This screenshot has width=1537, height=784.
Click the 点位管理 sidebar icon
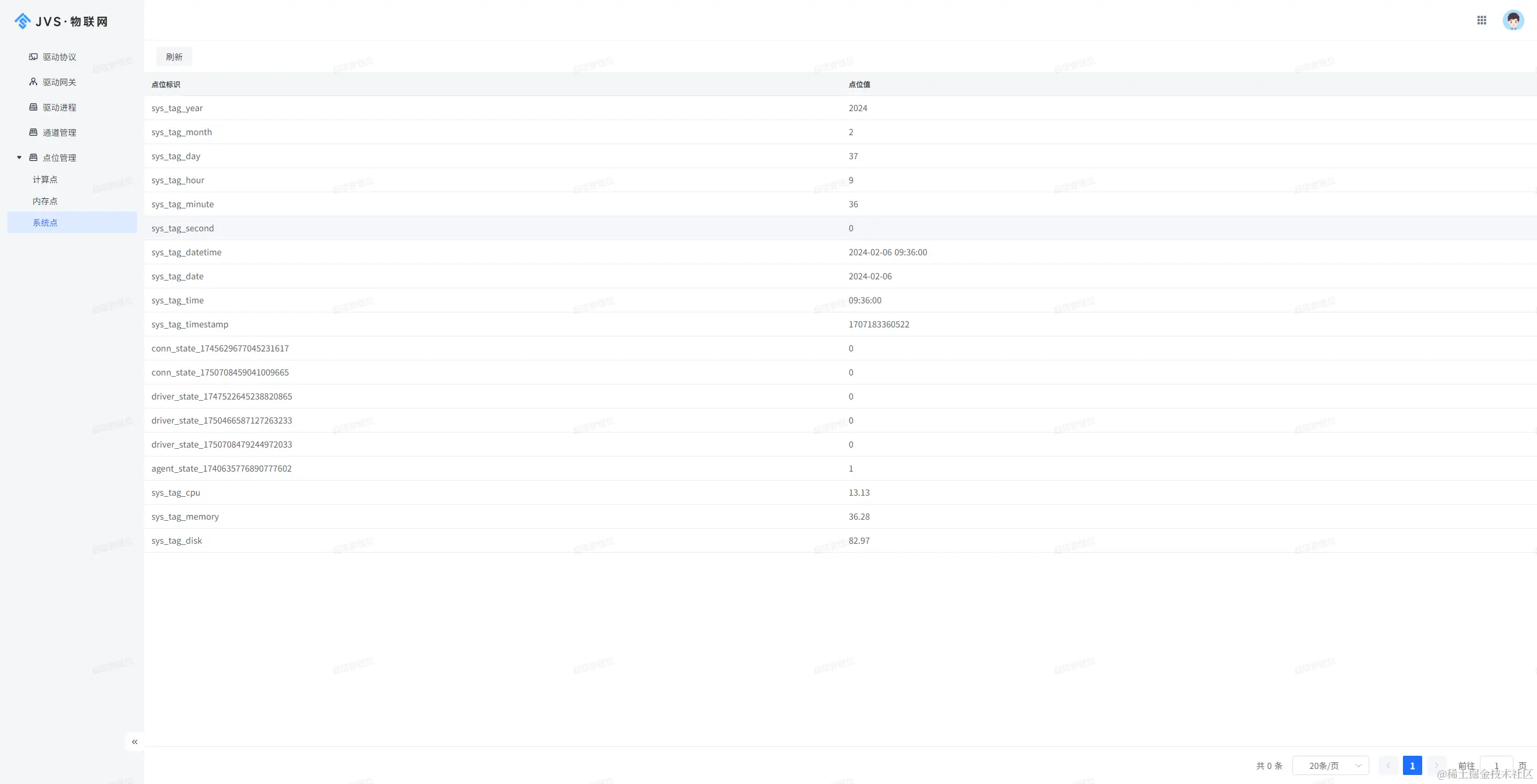34,158
